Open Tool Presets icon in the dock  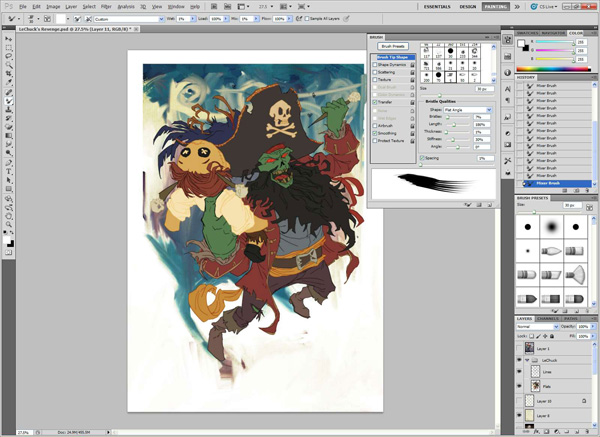pyautogui.click(x=508, y=161)
